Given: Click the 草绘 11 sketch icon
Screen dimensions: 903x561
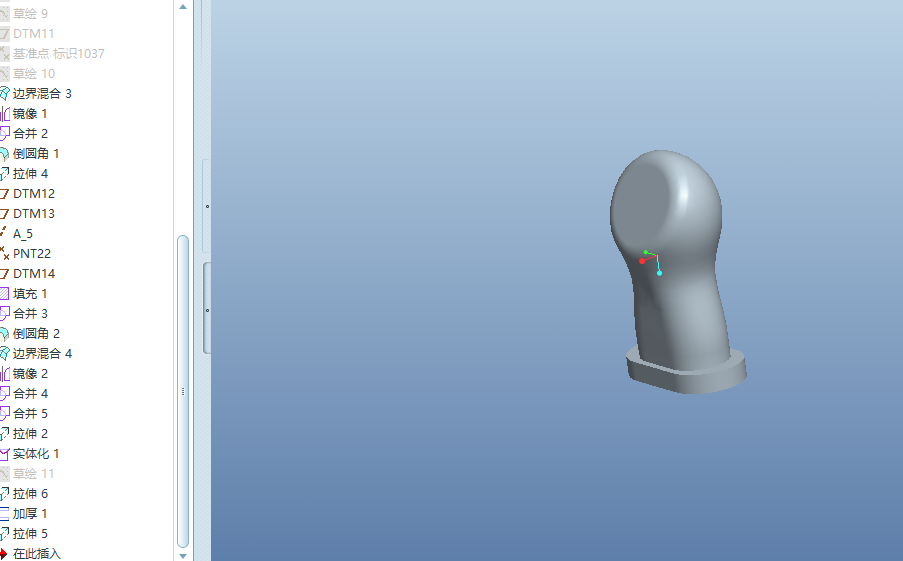Looking at the screenshot, I should (5, 473).
